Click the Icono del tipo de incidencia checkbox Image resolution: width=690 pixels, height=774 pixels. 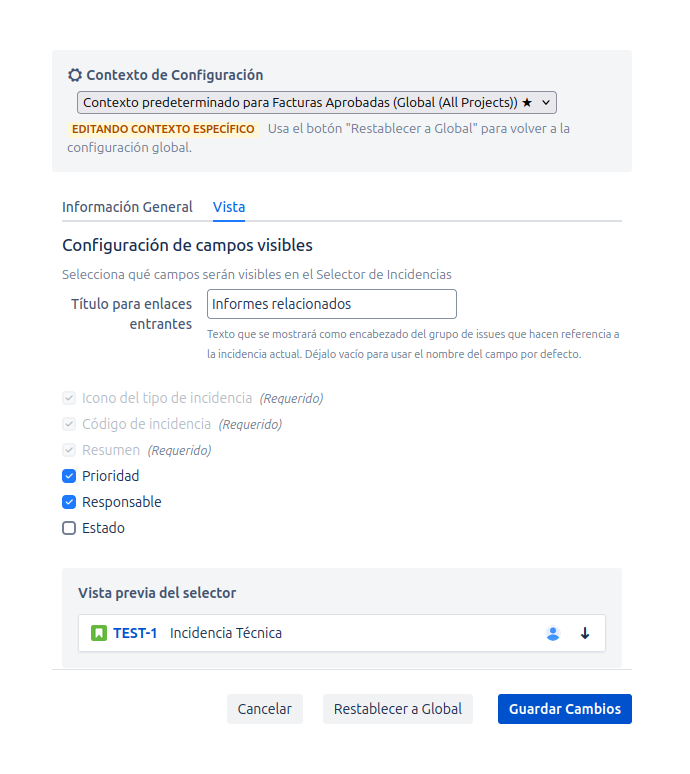click(69, 398)
